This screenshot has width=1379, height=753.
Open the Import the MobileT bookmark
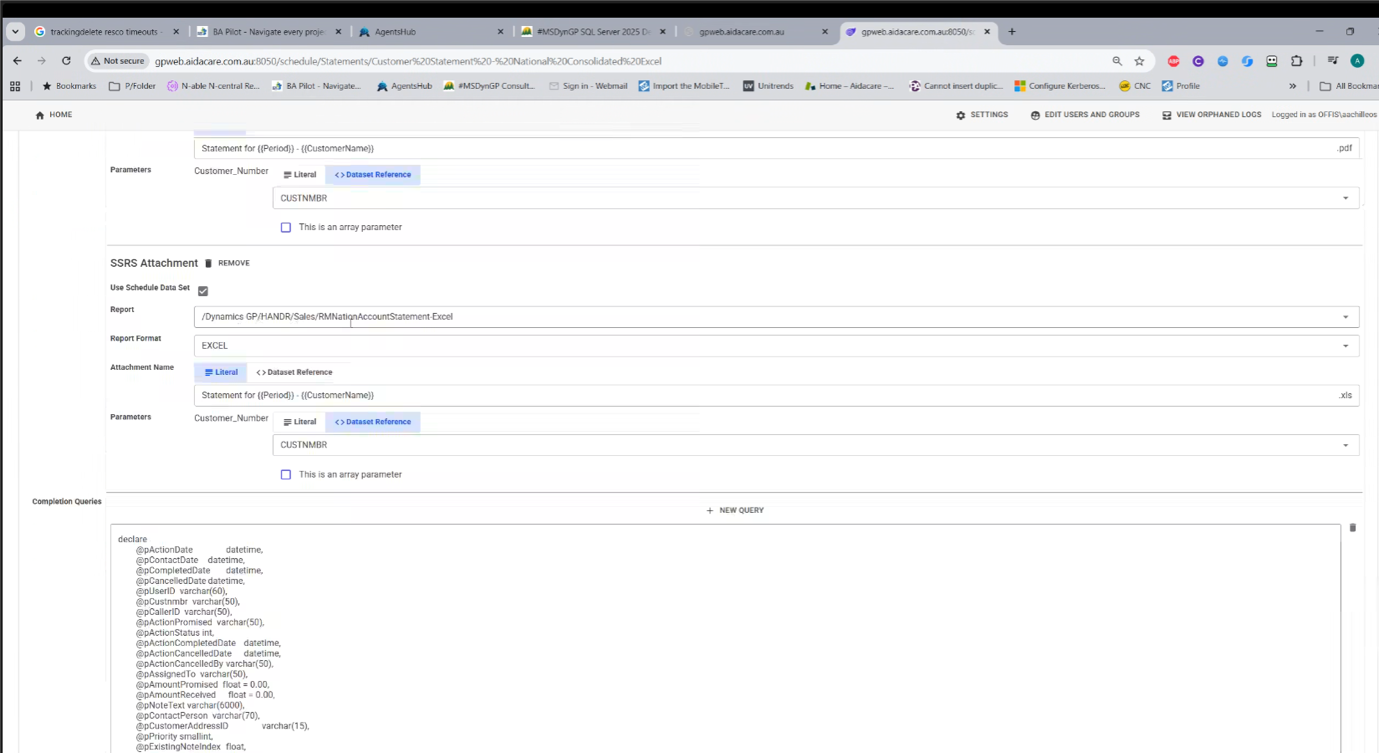684,86
